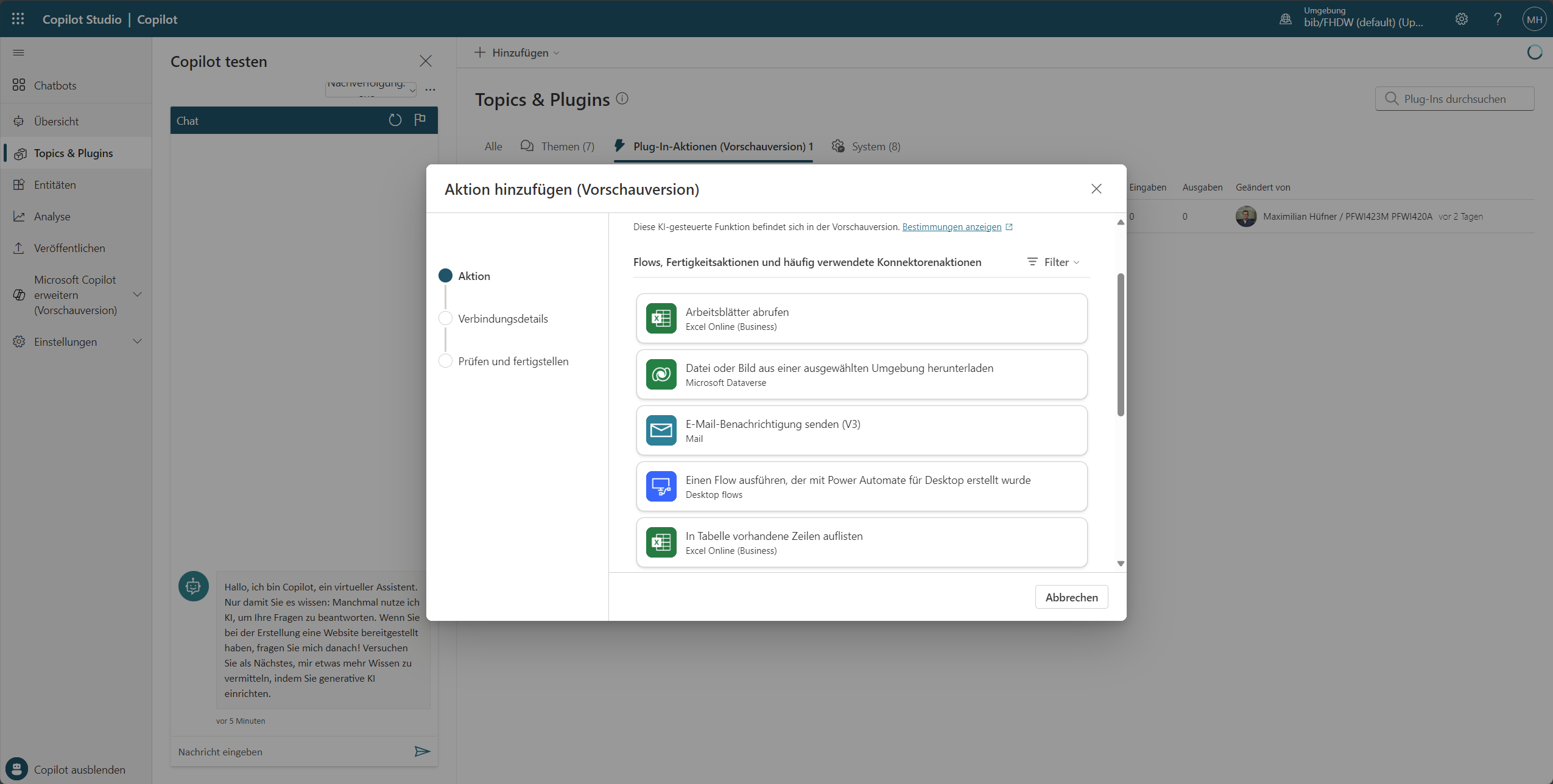Open the settings gear in header
Viewport: 1553px width, 784px height.
click(1462, 19)
